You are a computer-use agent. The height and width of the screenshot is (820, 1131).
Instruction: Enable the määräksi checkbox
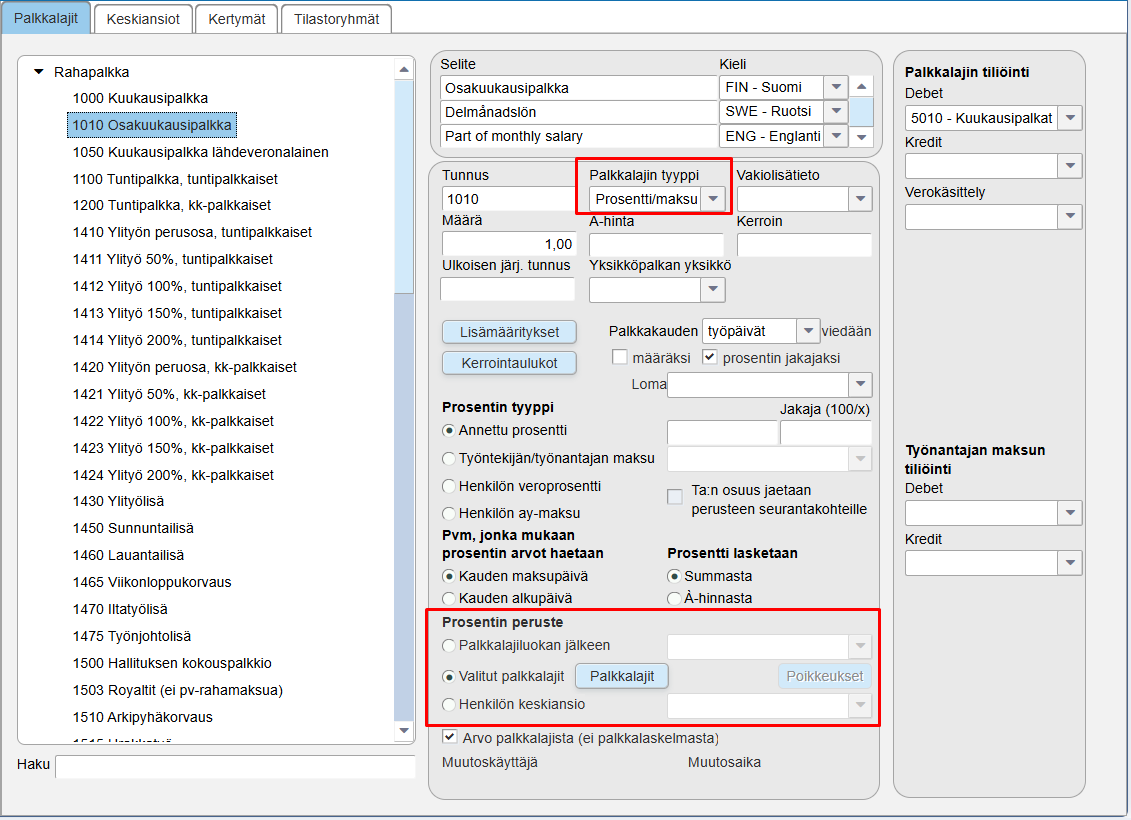[x=620, y=358]
